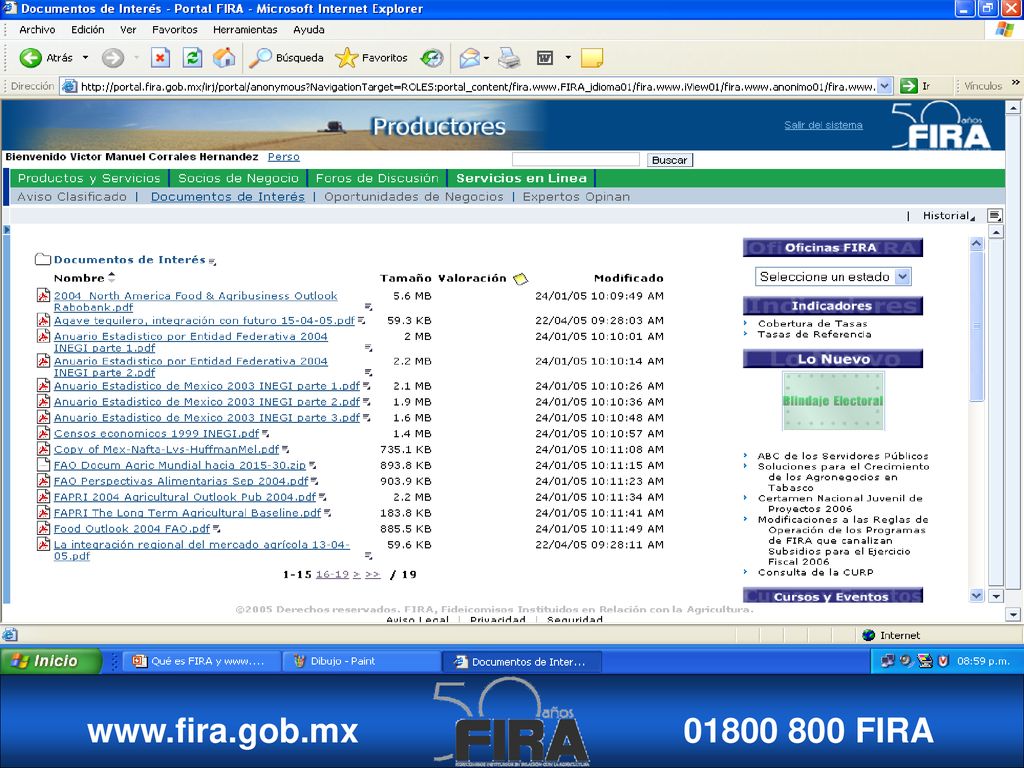Image resolution: width=1024 pixels, height=768 pixels.
Task: Open context menu arrow for Documentos de Interés folder
Action: pos(212,262)
